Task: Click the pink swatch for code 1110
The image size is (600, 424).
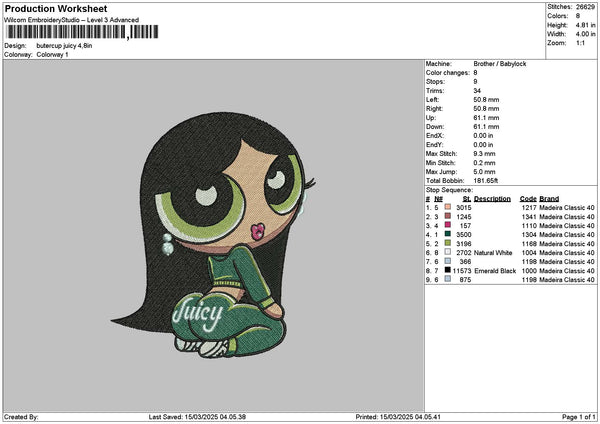Action: tap(447, 225)
